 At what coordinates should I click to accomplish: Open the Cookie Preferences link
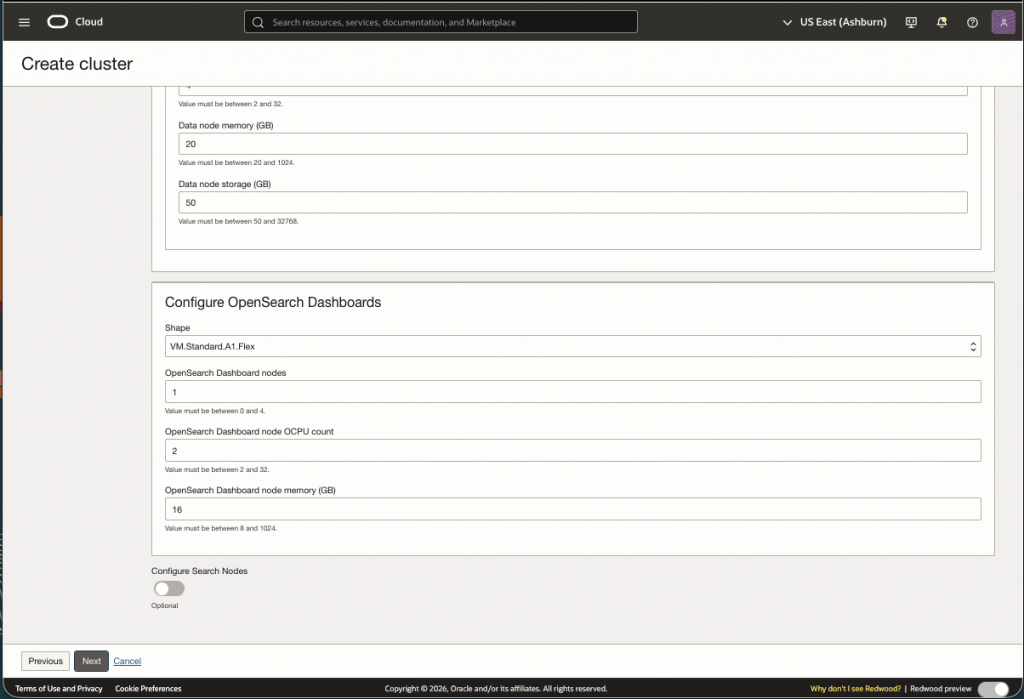pos(148,689)
